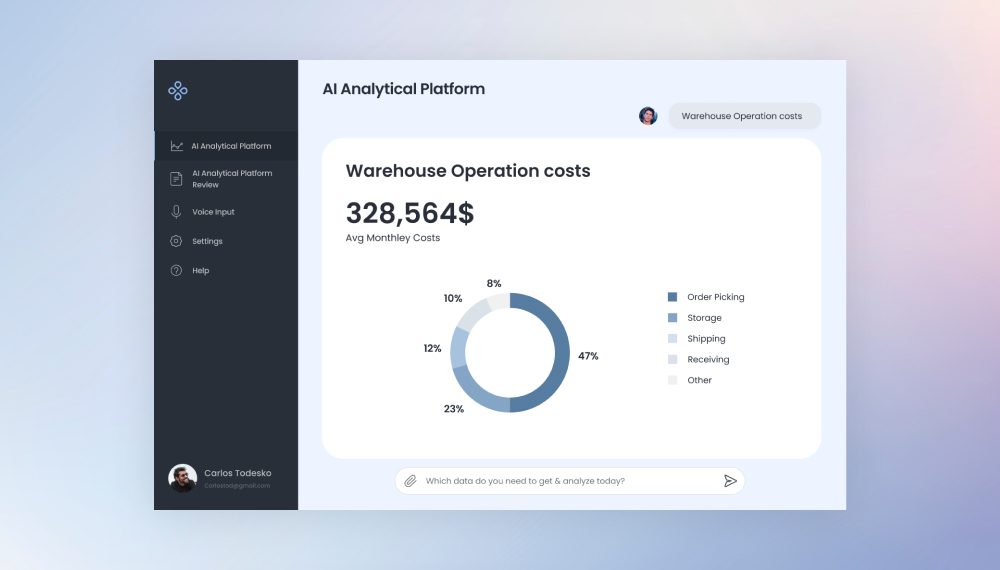Open AI Analytical Platform Review menu item
The width and height of the screenshot is (1000, 570).
226,179
